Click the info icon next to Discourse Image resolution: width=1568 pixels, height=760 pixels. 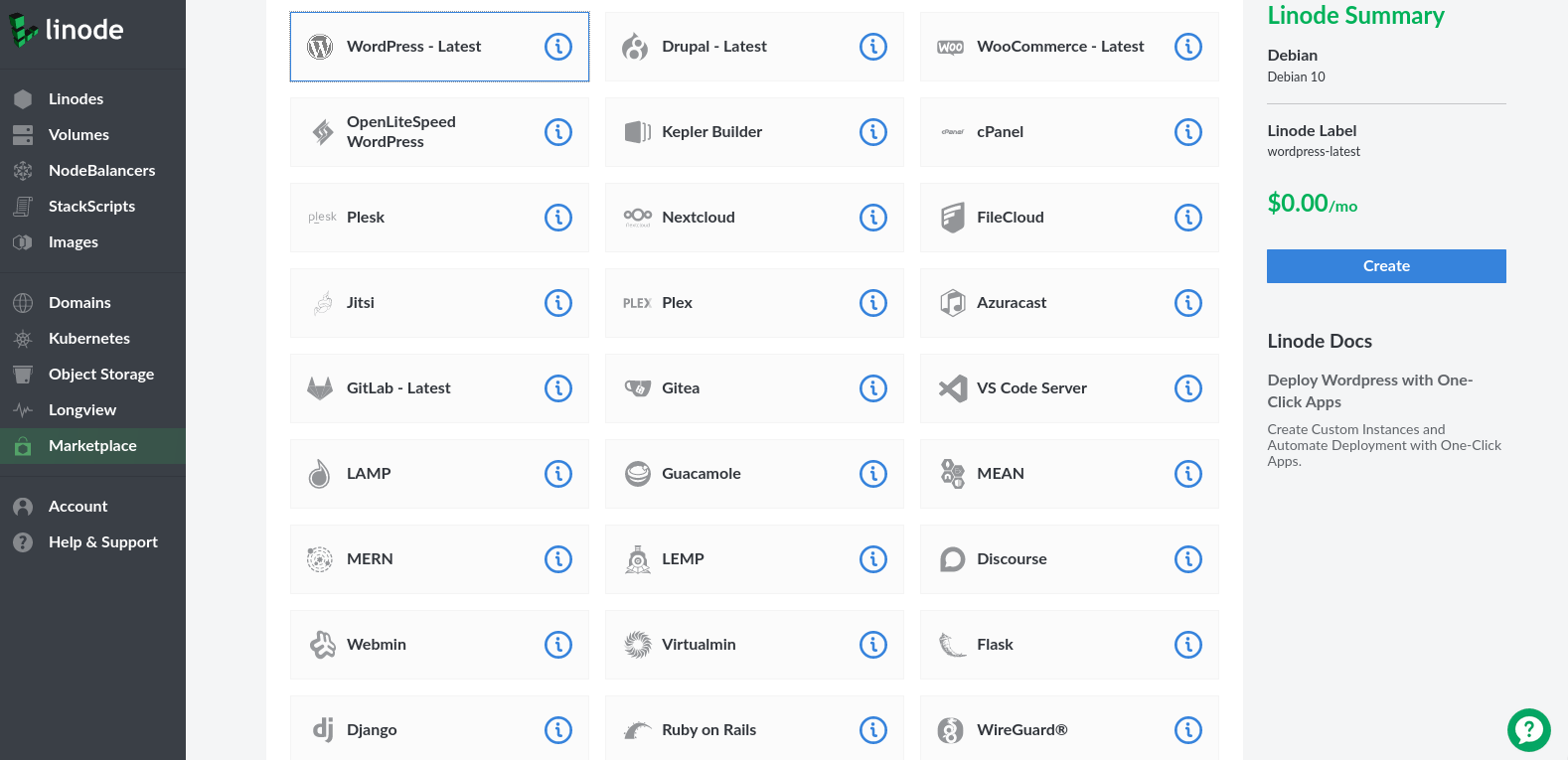coord(1187,559)
